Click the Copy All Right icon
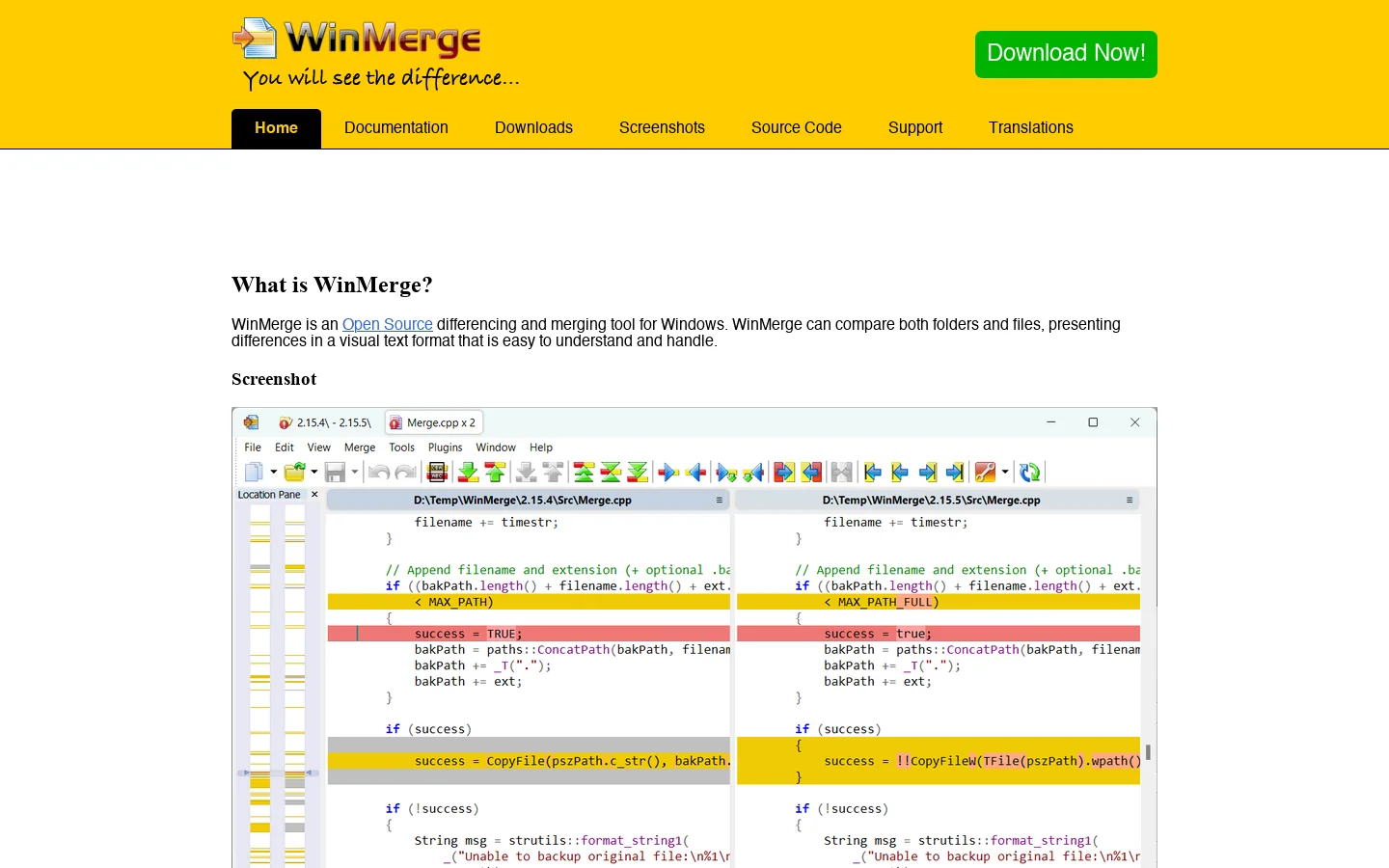 784,472
